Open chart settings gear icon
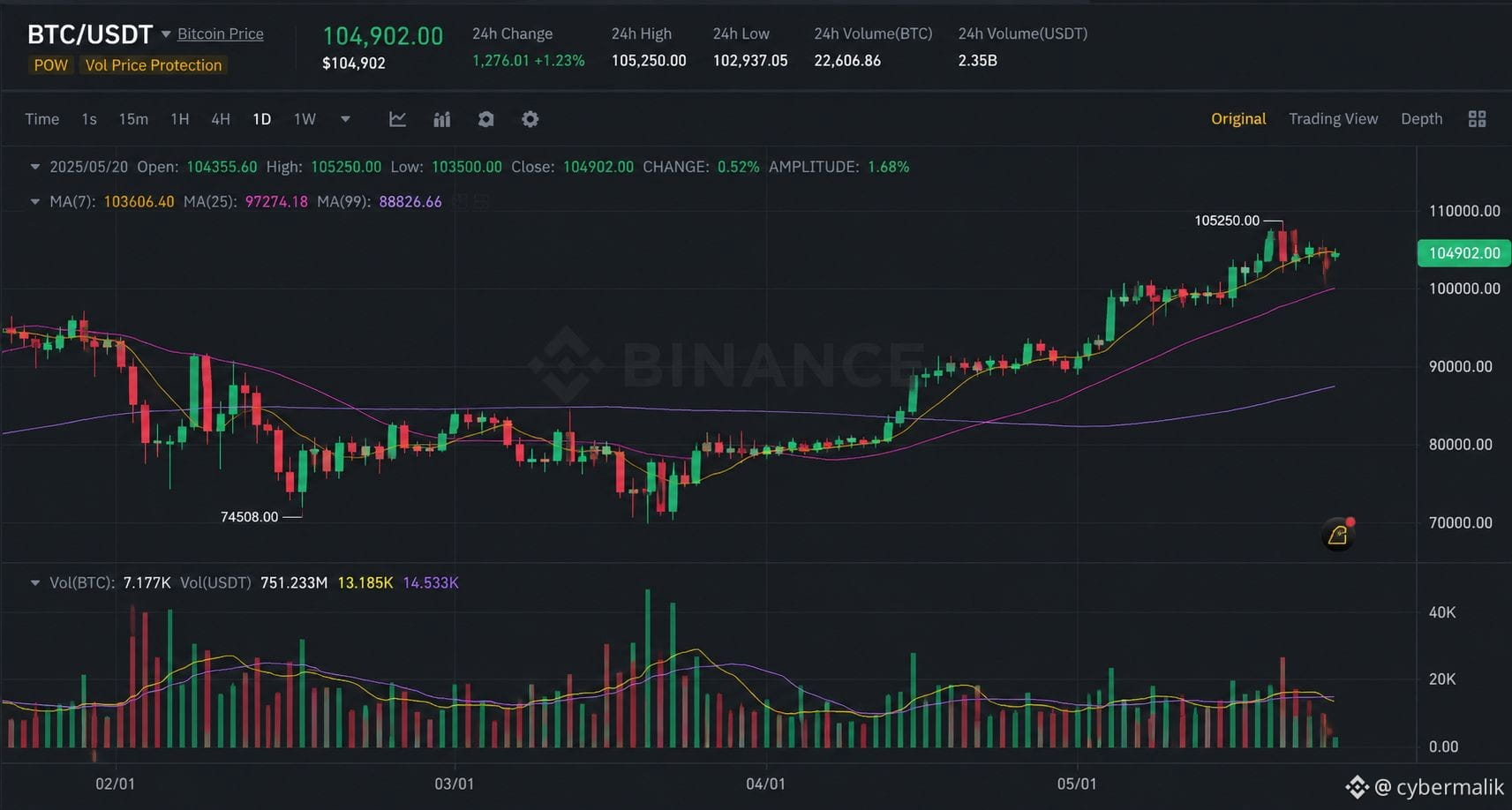 pos(530,119)
